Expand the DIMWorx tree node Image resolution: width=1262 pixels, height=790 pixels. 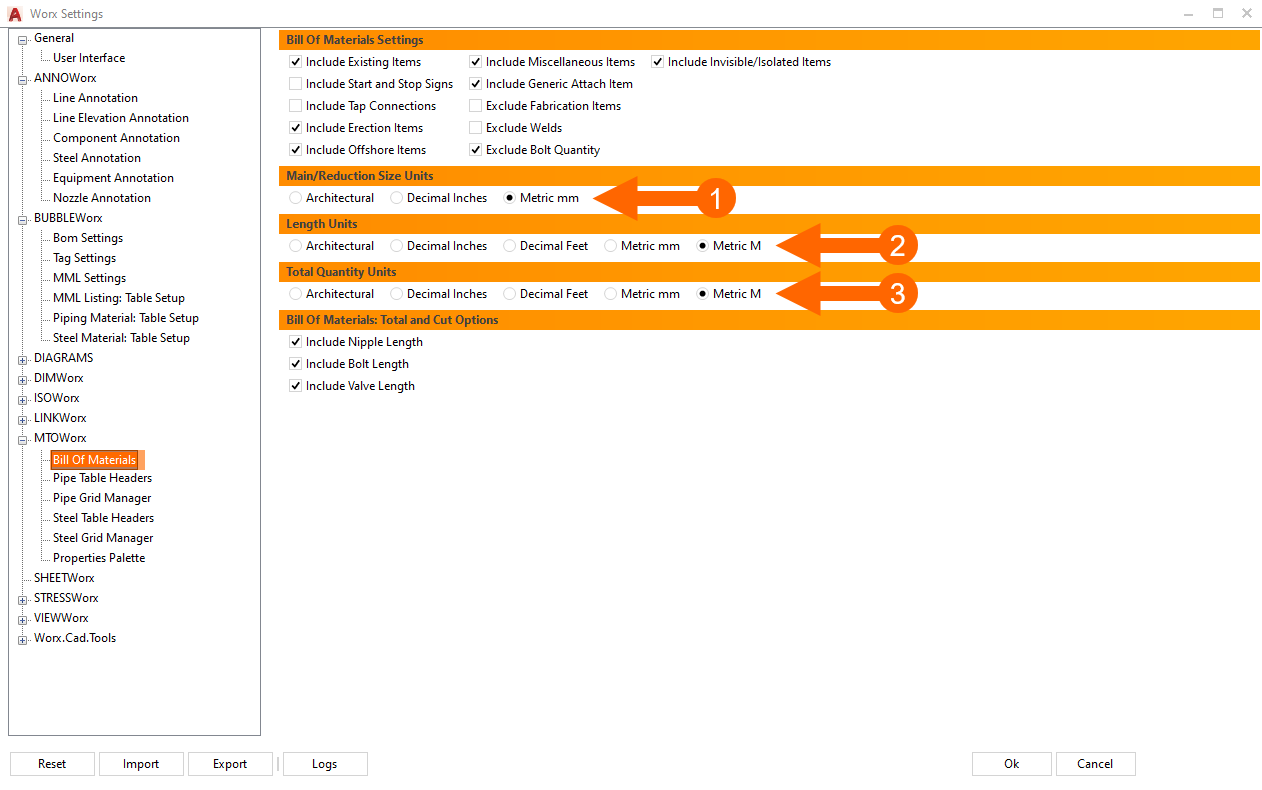click(23, 380)
